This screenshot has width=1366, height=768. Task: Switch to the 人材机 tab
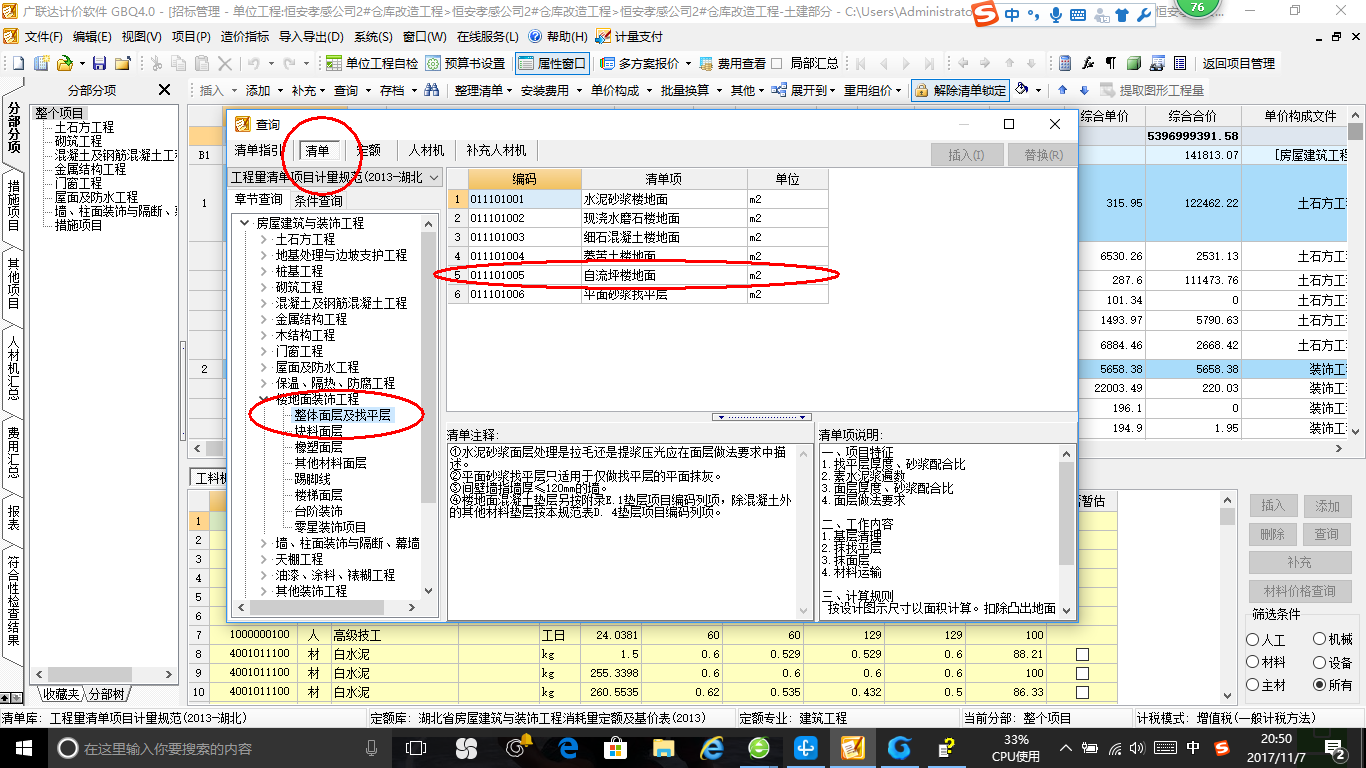[426, 151]
